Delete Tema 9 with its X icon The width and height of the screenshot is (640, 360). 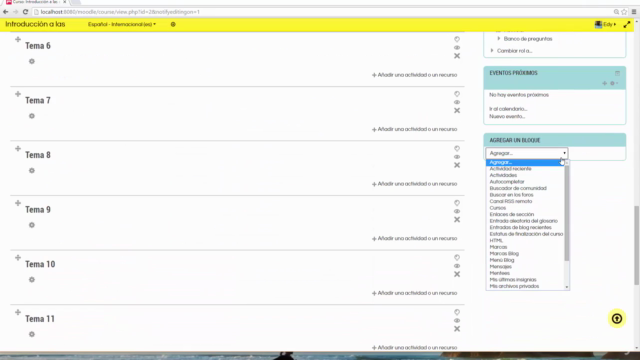[457, 220]
